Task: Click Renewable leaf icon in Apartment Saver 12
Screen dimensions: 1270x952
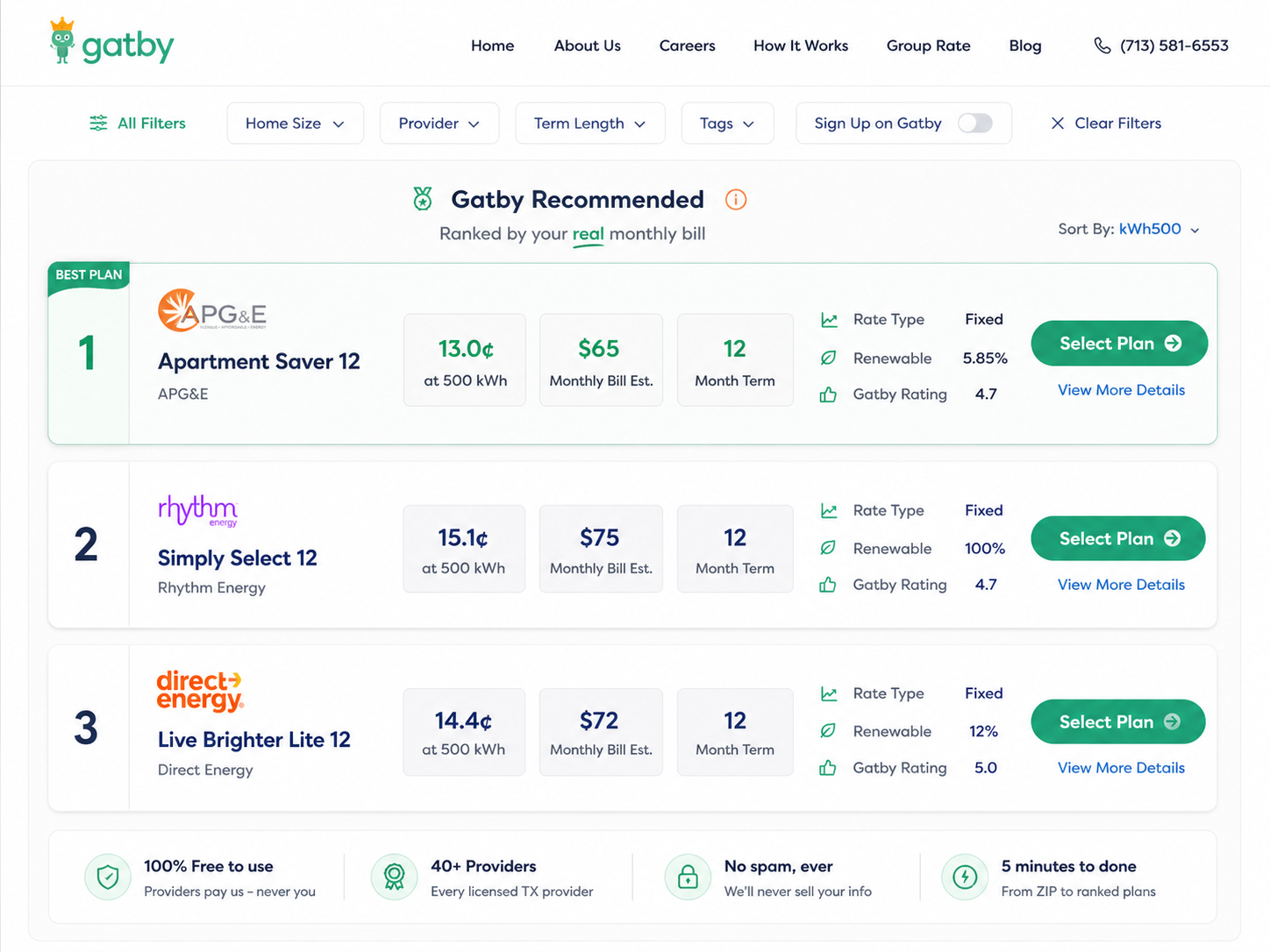Action: tap(828, 358)
